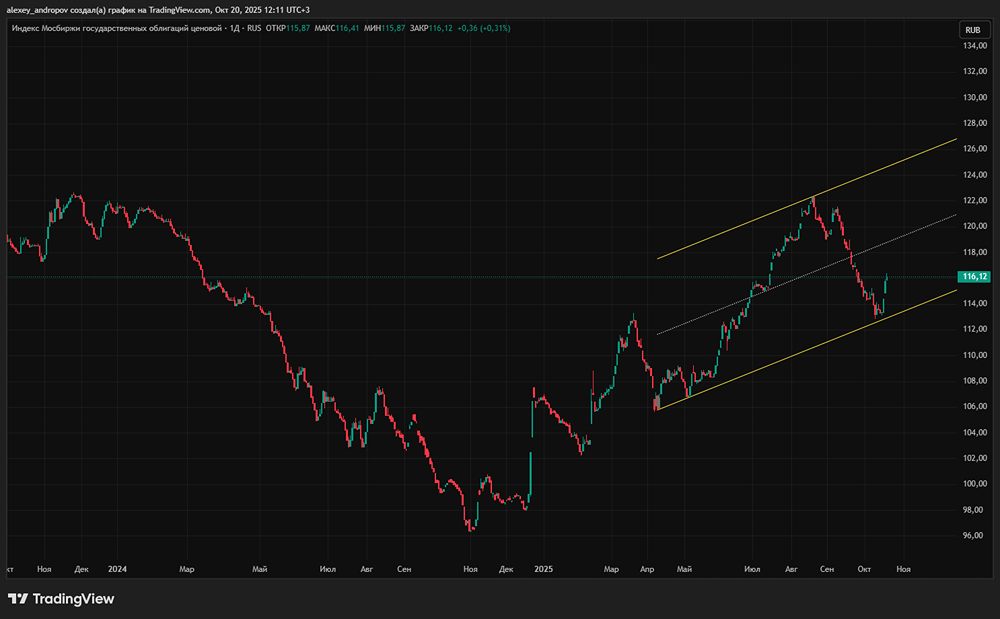Click the 130,00 price axis label
This screenshot has height=619, width=1000.
tap(975, 98)
